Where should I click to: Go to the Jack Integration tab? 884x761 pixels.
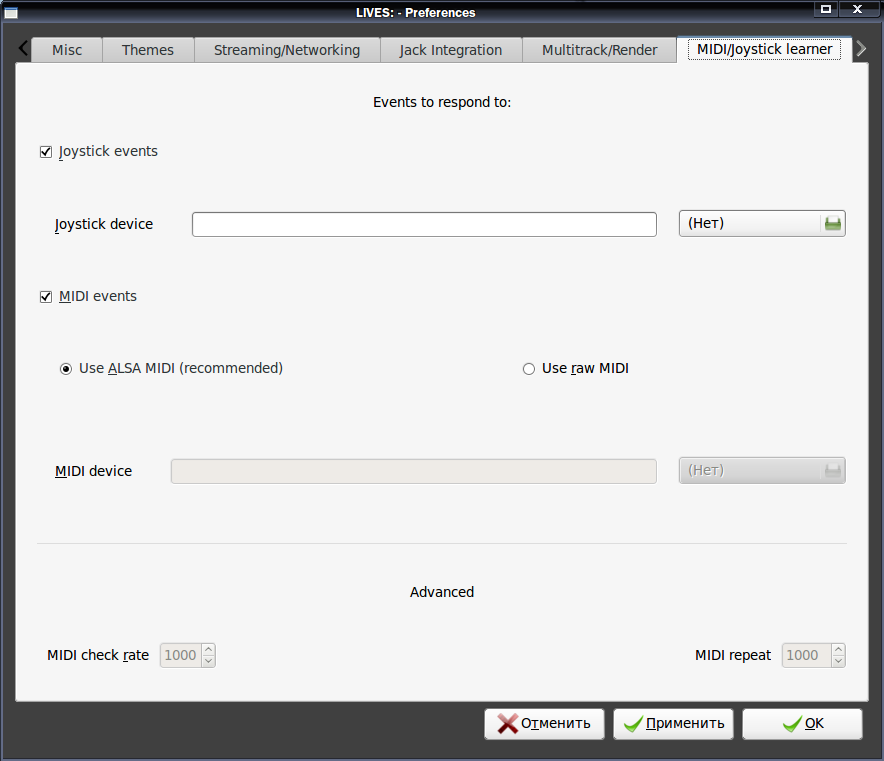451,50
